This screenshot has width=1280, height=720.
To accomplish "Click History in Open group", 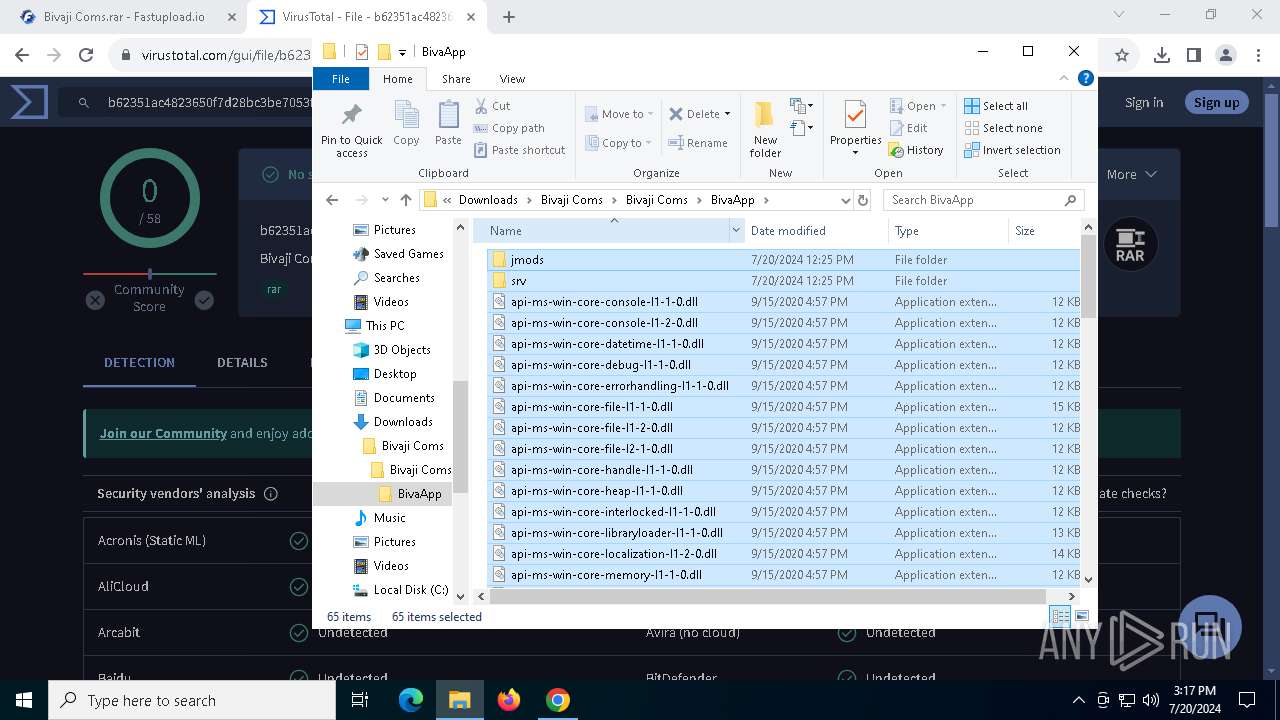I will click(x=916, y=150).
